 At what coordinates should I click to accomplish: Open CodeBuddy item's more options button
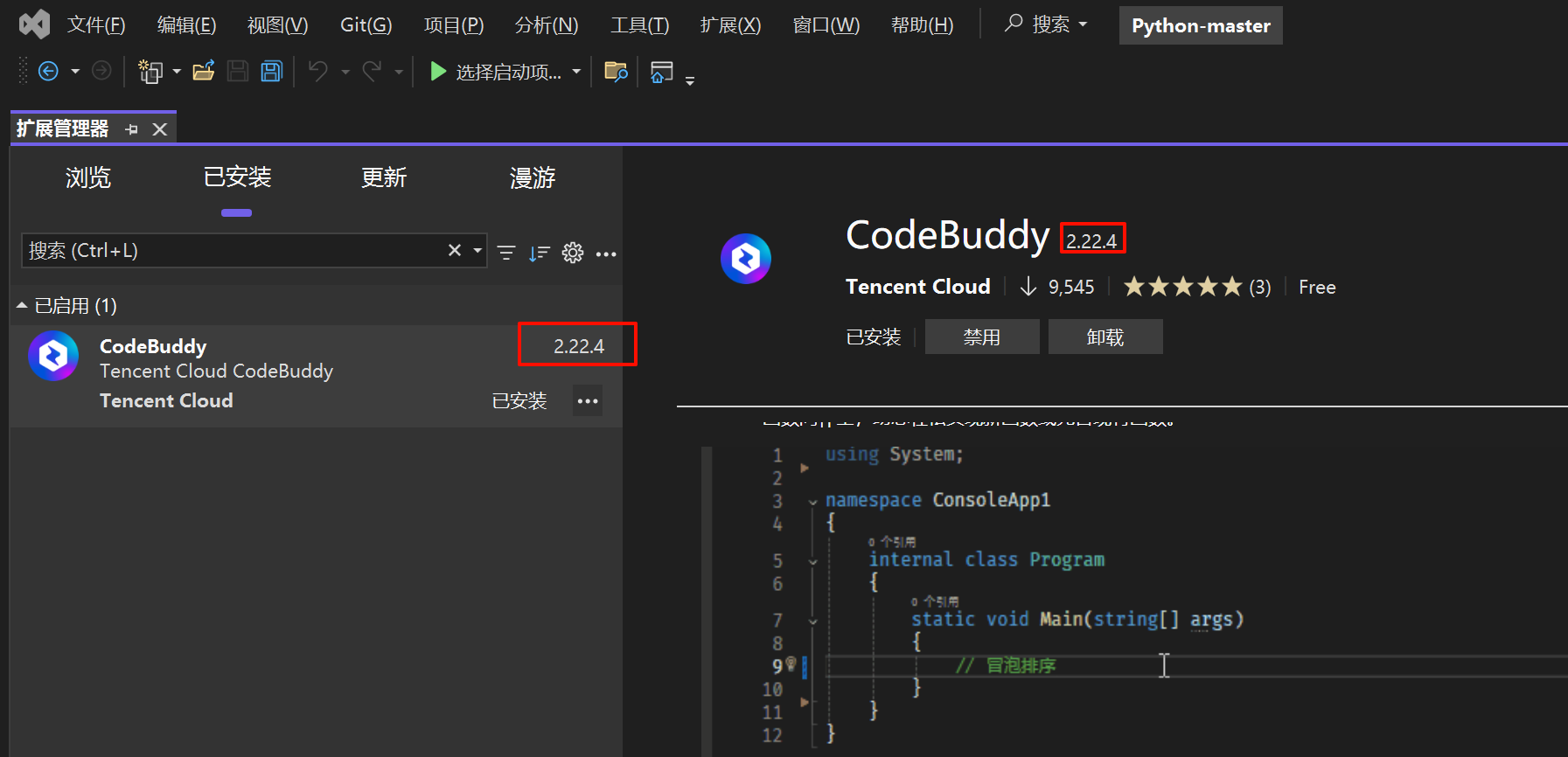(588, 401)
